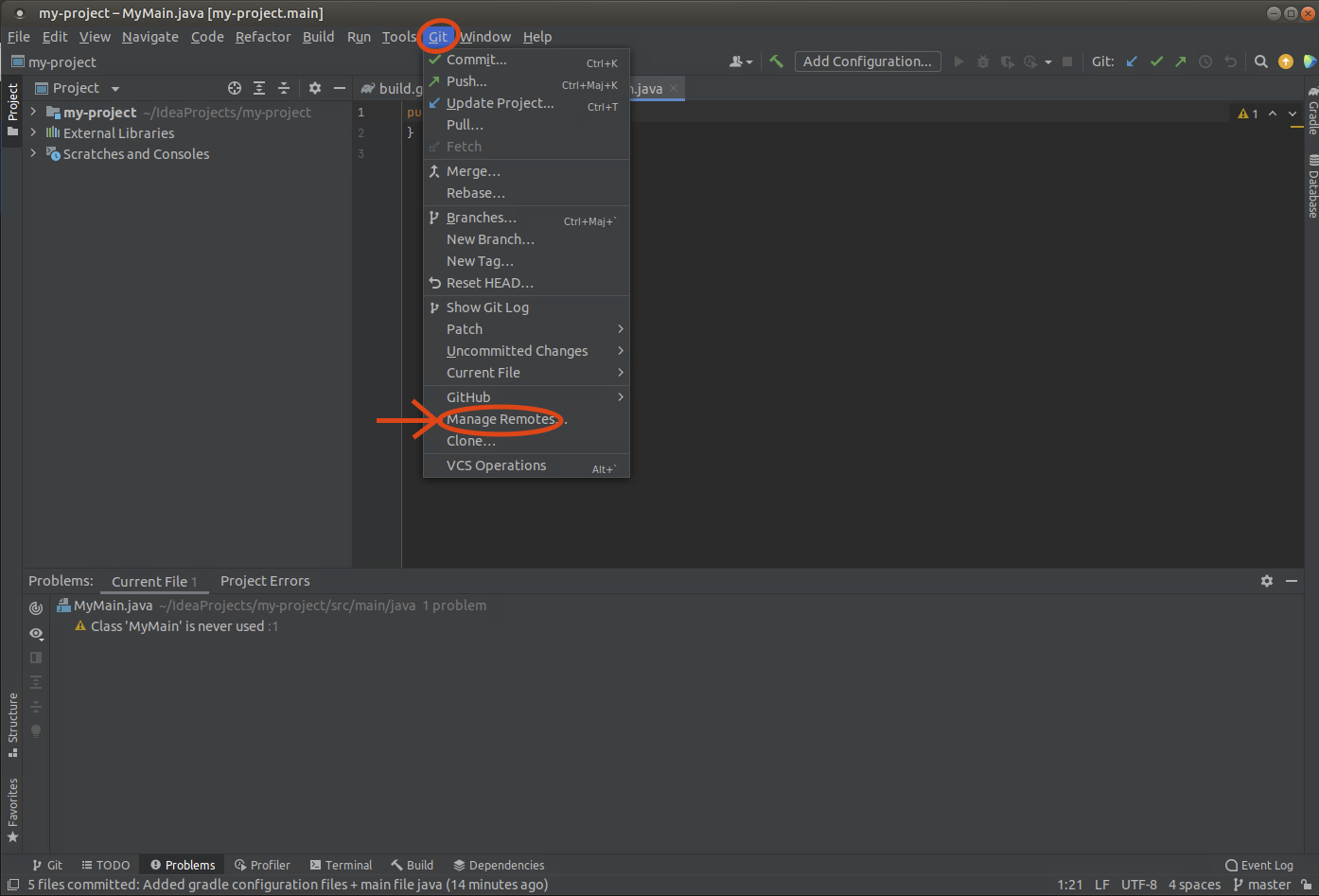Click Collapse All in Project panel header

coord(284,88)
